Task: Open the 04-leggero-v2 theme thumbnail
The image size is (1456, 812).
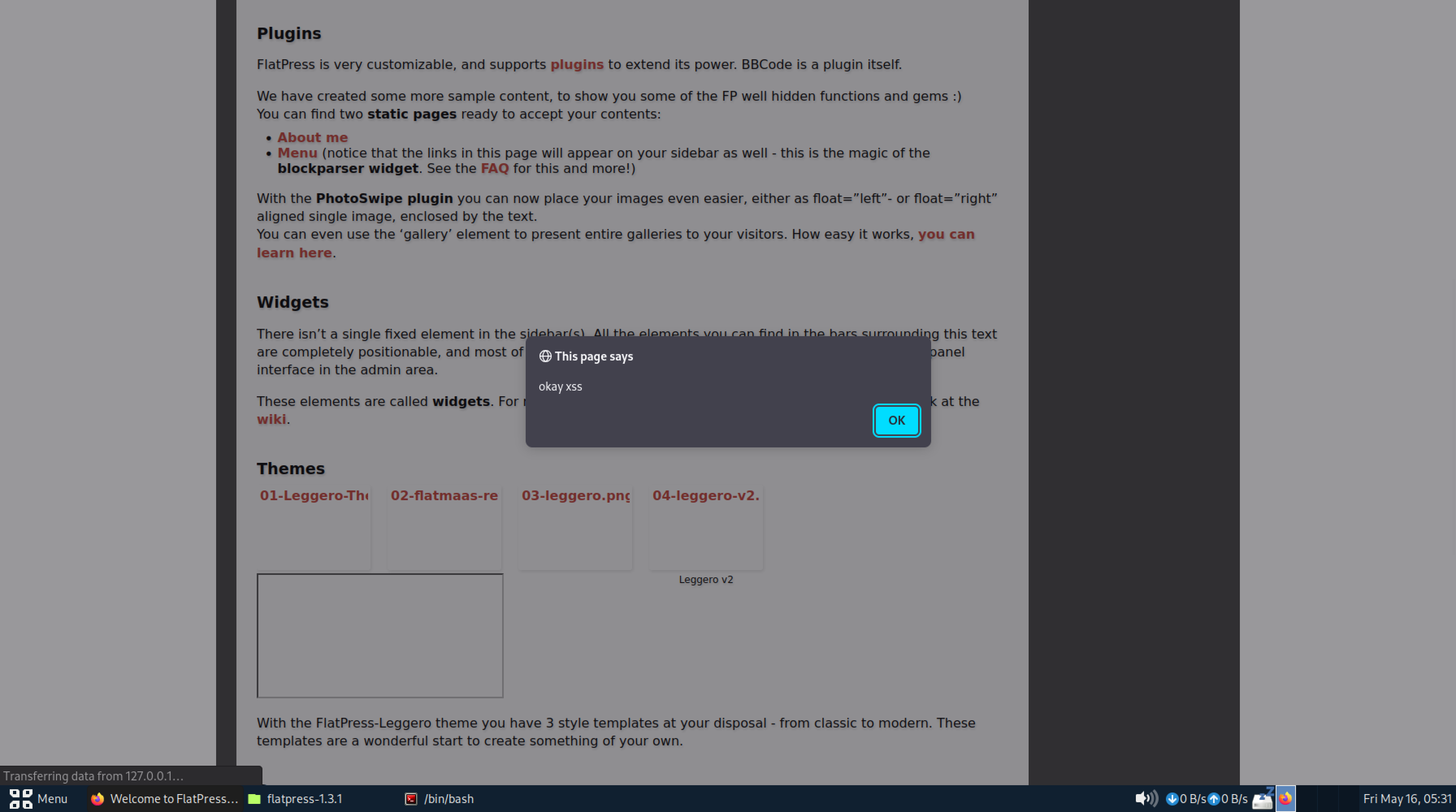Action: [x=706, y=527]
